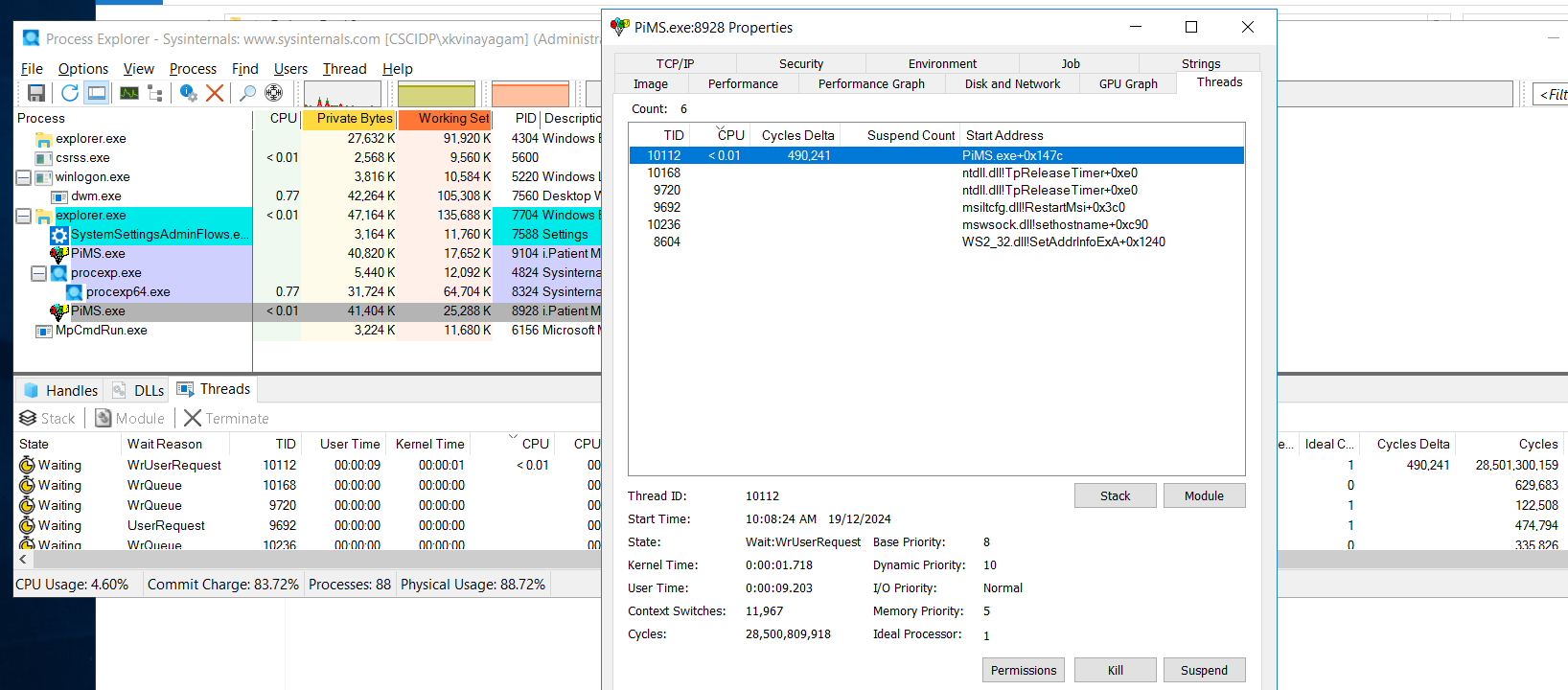Image resolution: width=1568 pixels, height=690 pixels.
Task: Click the procexp64.exe process icon
Action: click(75, 292)
